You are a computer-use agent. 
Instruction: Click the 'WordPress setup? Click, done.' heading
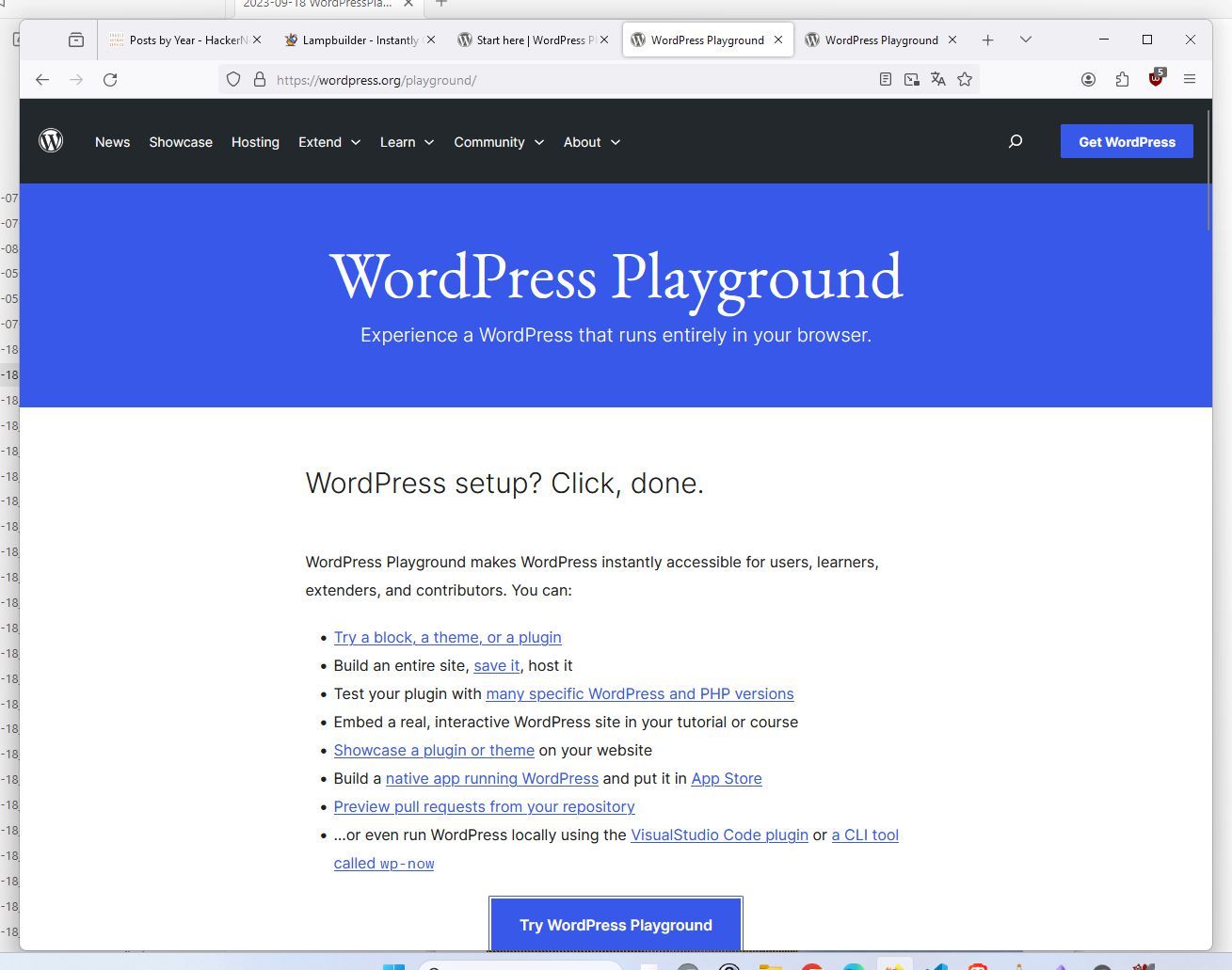point(504,483)
